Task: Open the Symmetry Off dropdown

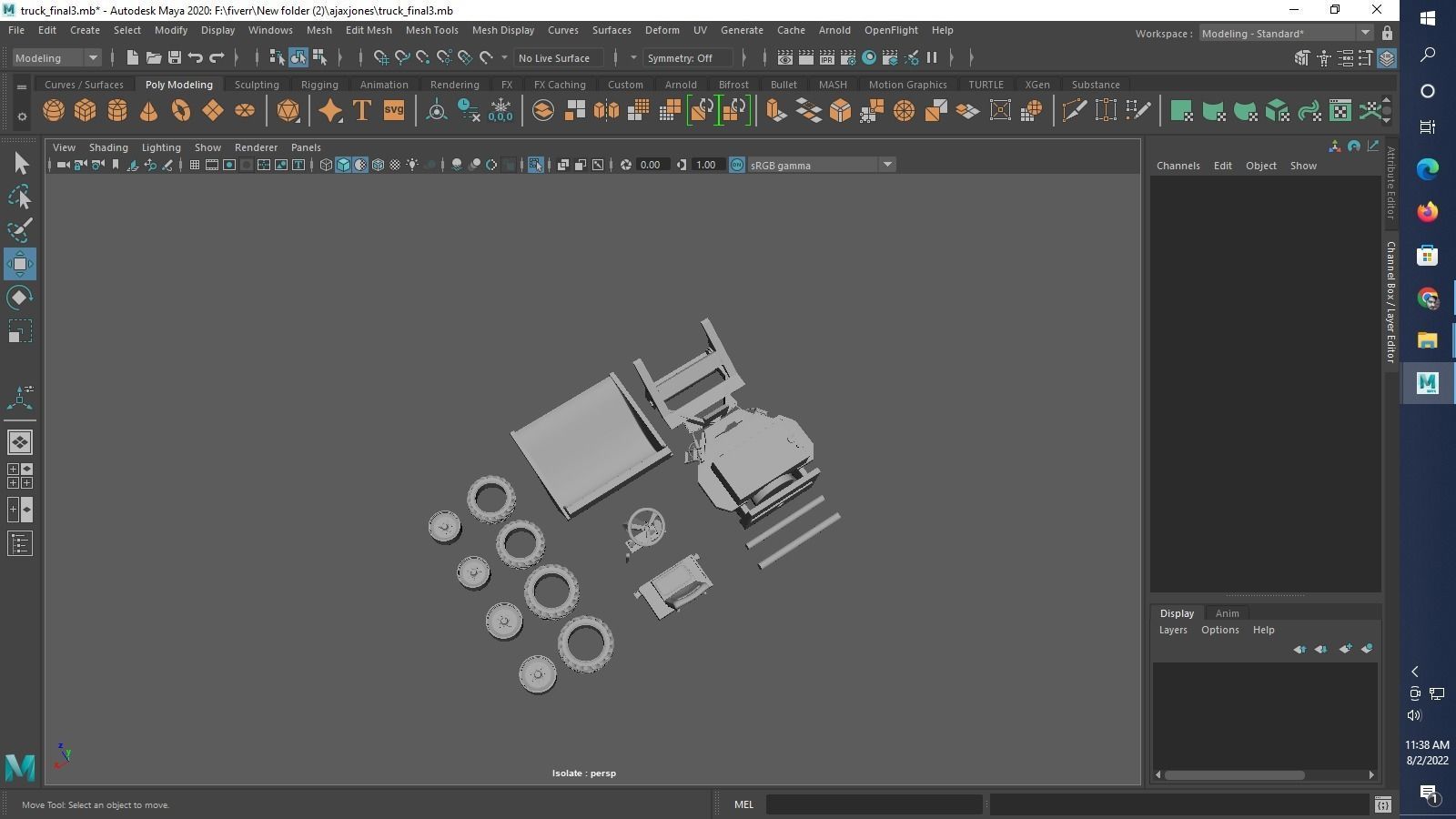Action: 690,58
